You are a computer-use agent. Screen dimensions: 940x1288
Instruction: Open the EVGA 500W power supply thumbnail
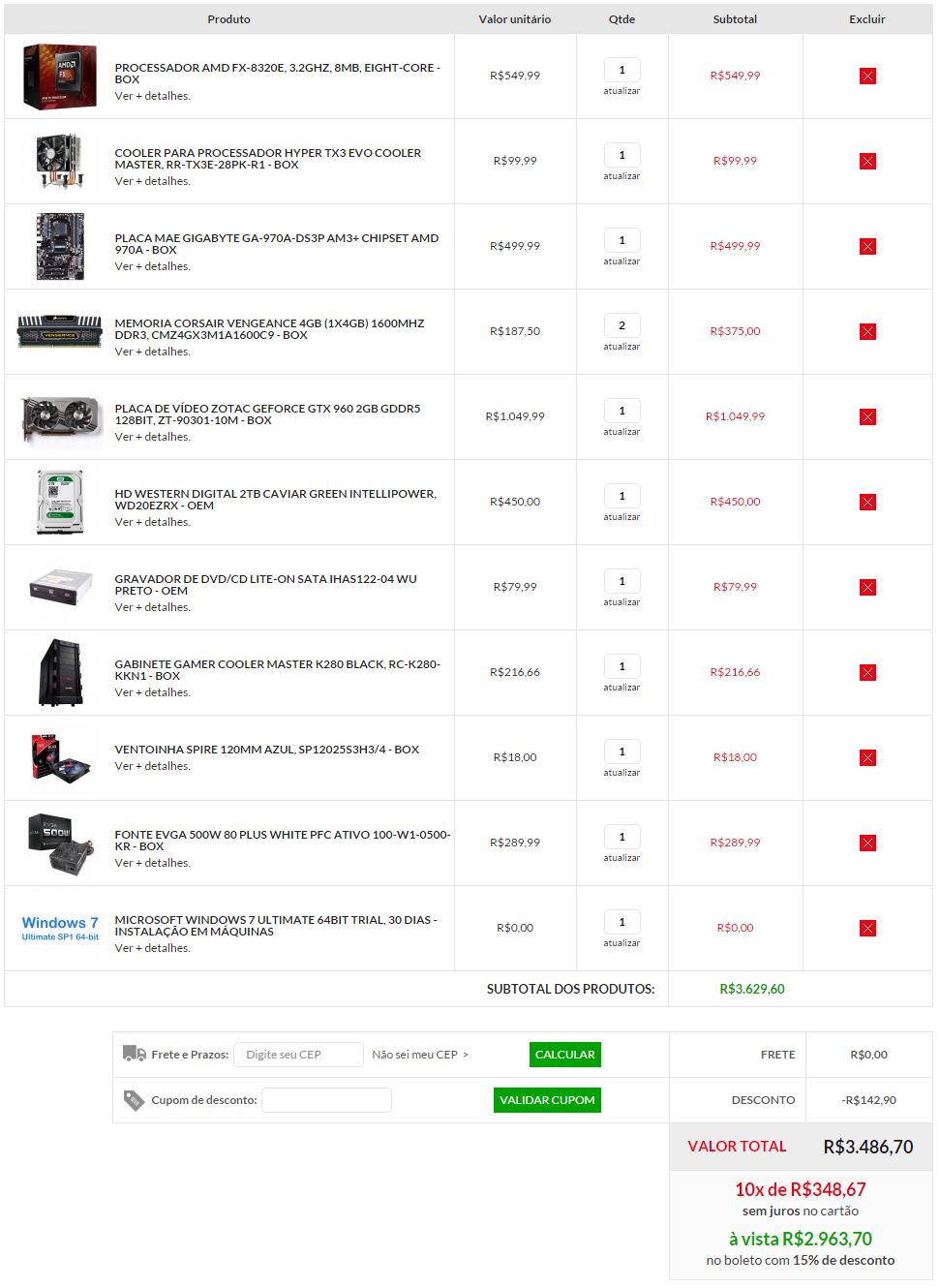[x=61, y=844]
